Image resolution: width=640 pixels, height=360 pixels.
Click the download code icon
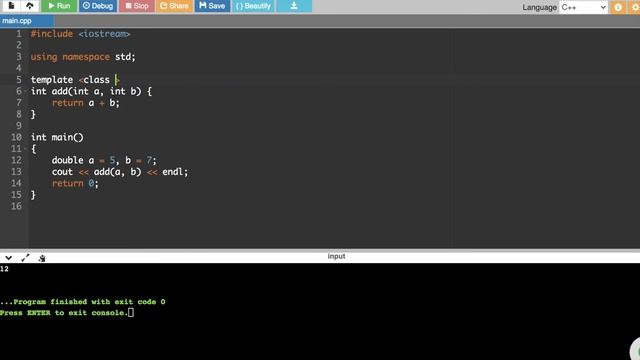(x=294, y=6)
